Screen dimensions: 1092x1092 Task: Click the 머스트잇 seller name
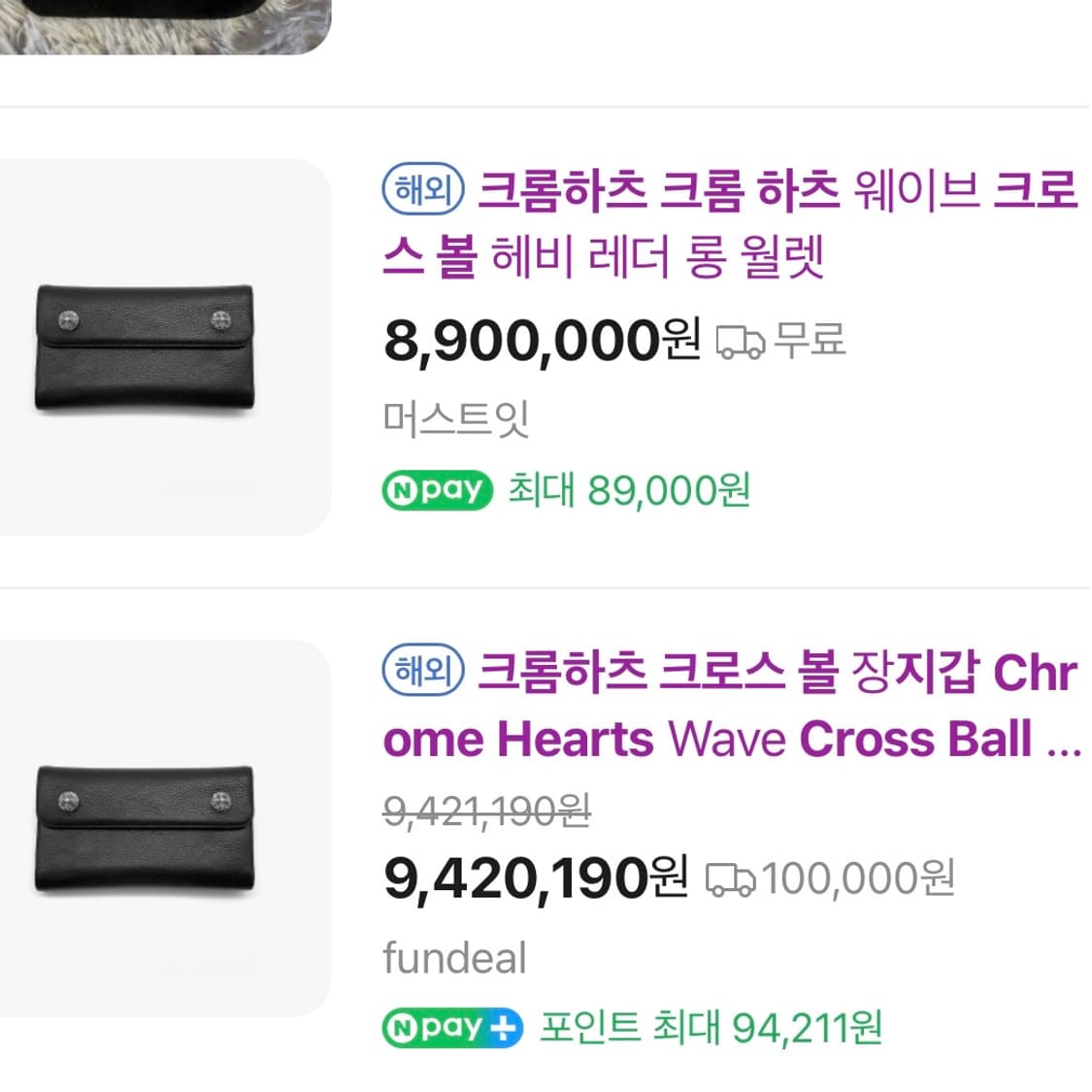pos(456,415)
